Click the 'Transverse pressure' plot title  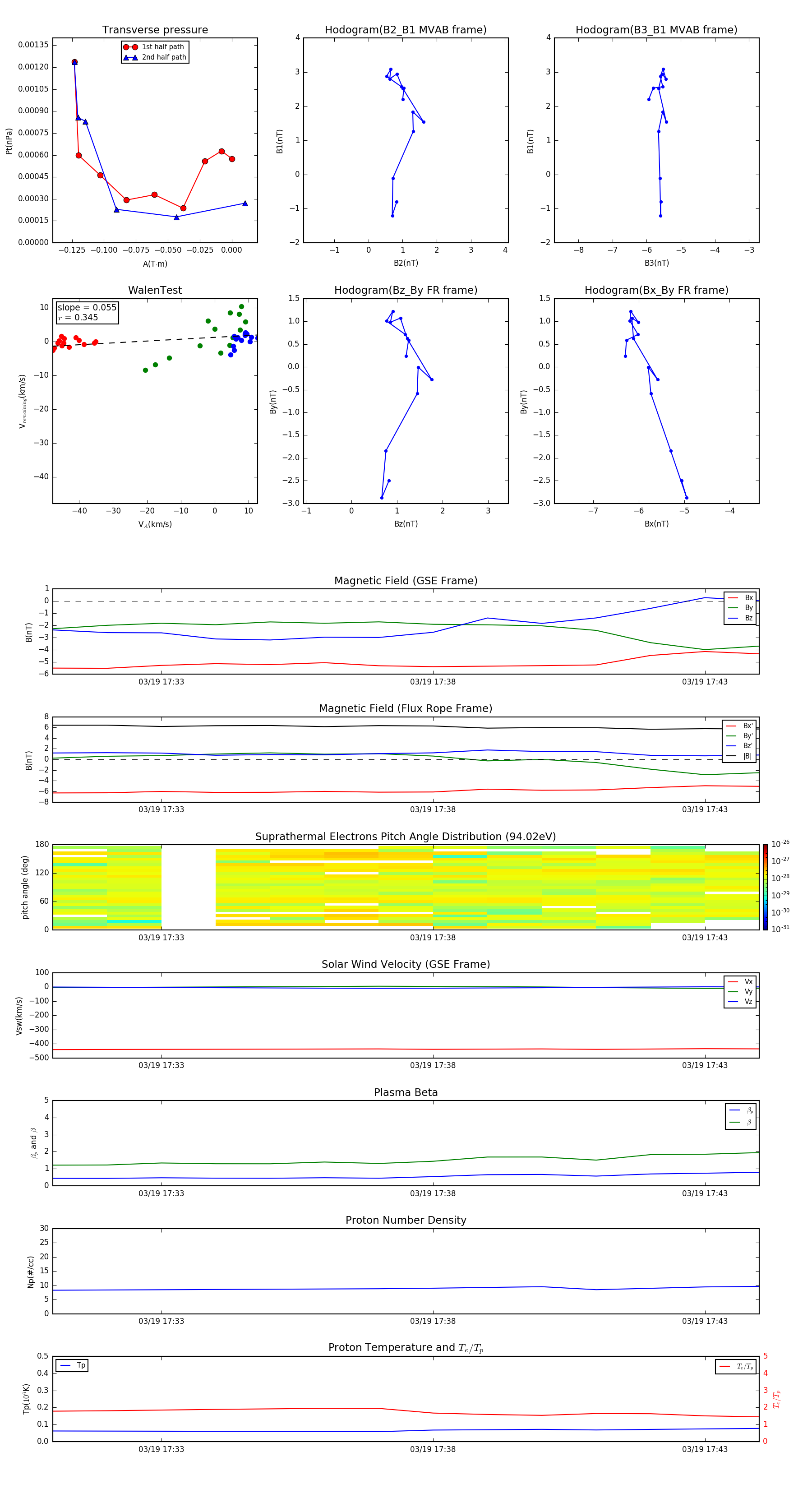click(155, 30)
